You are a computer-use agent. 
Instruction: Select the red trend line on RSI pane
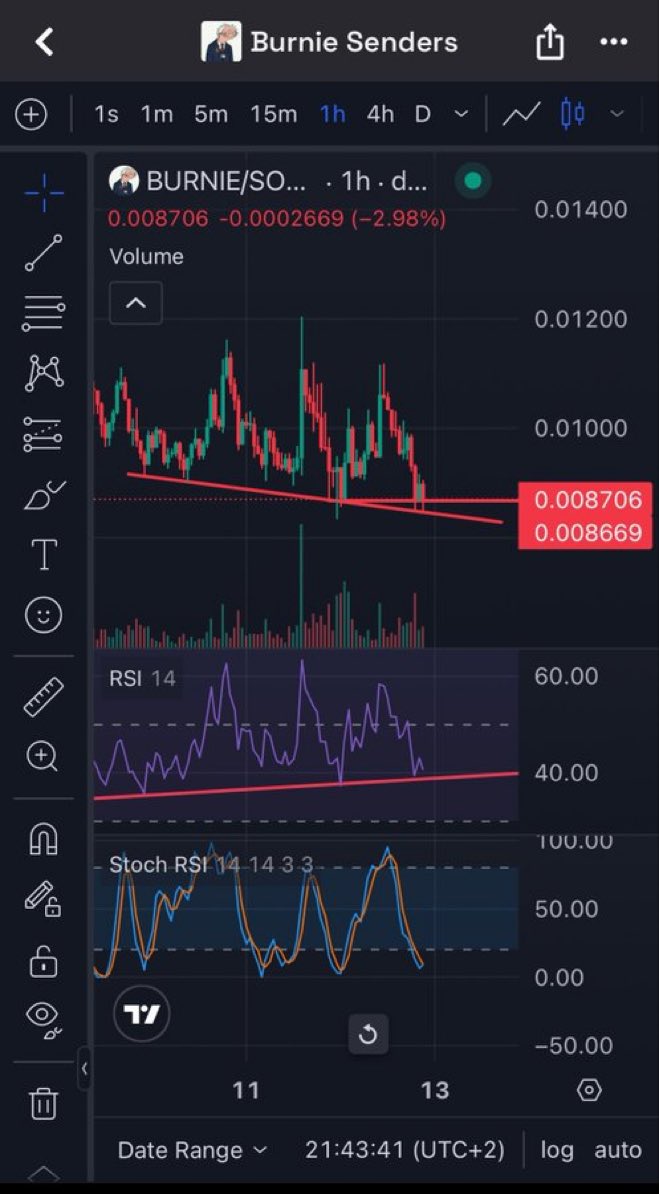coord(305,785)
